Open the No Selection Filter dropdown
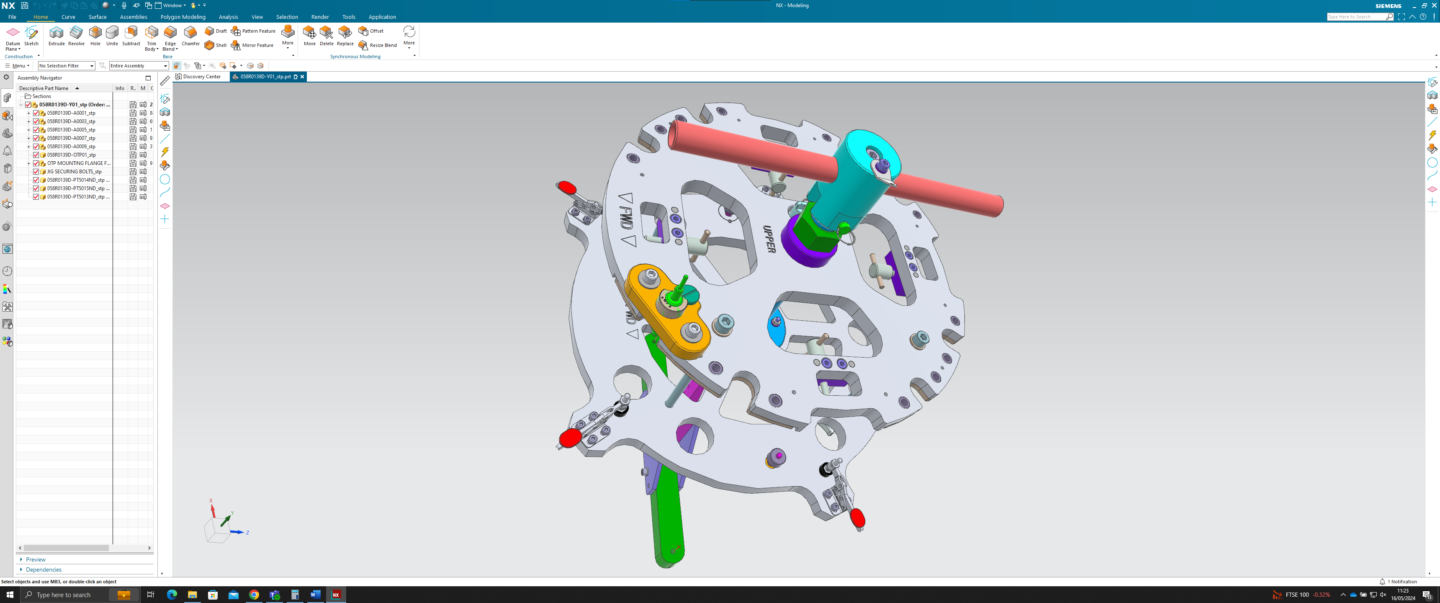Image resolution: width=1440 pixels, height=603 pixels. [66, 66]
